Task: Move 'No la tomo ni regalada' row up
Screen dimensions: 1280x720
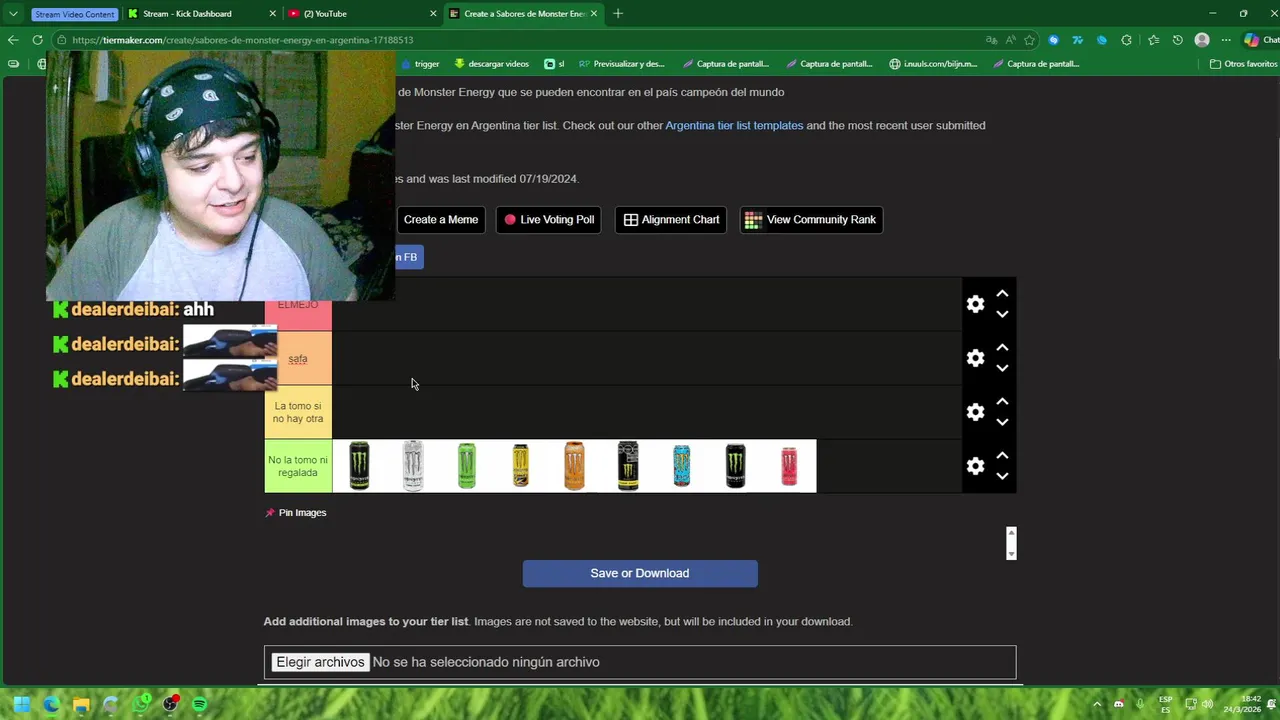Action: [1002, 456]
